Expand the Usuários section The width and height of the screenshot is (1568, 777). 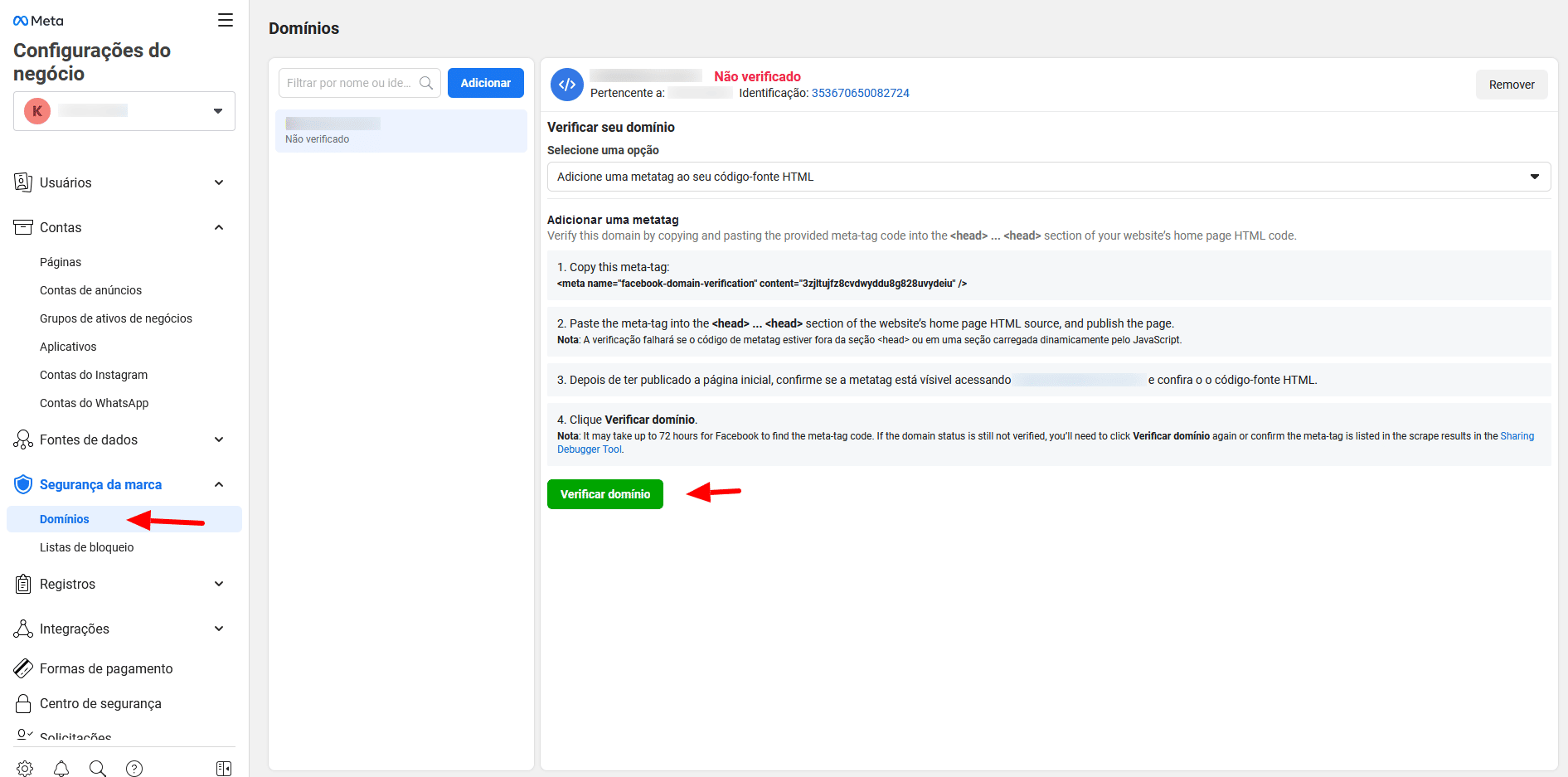click(x=219, y=182)
